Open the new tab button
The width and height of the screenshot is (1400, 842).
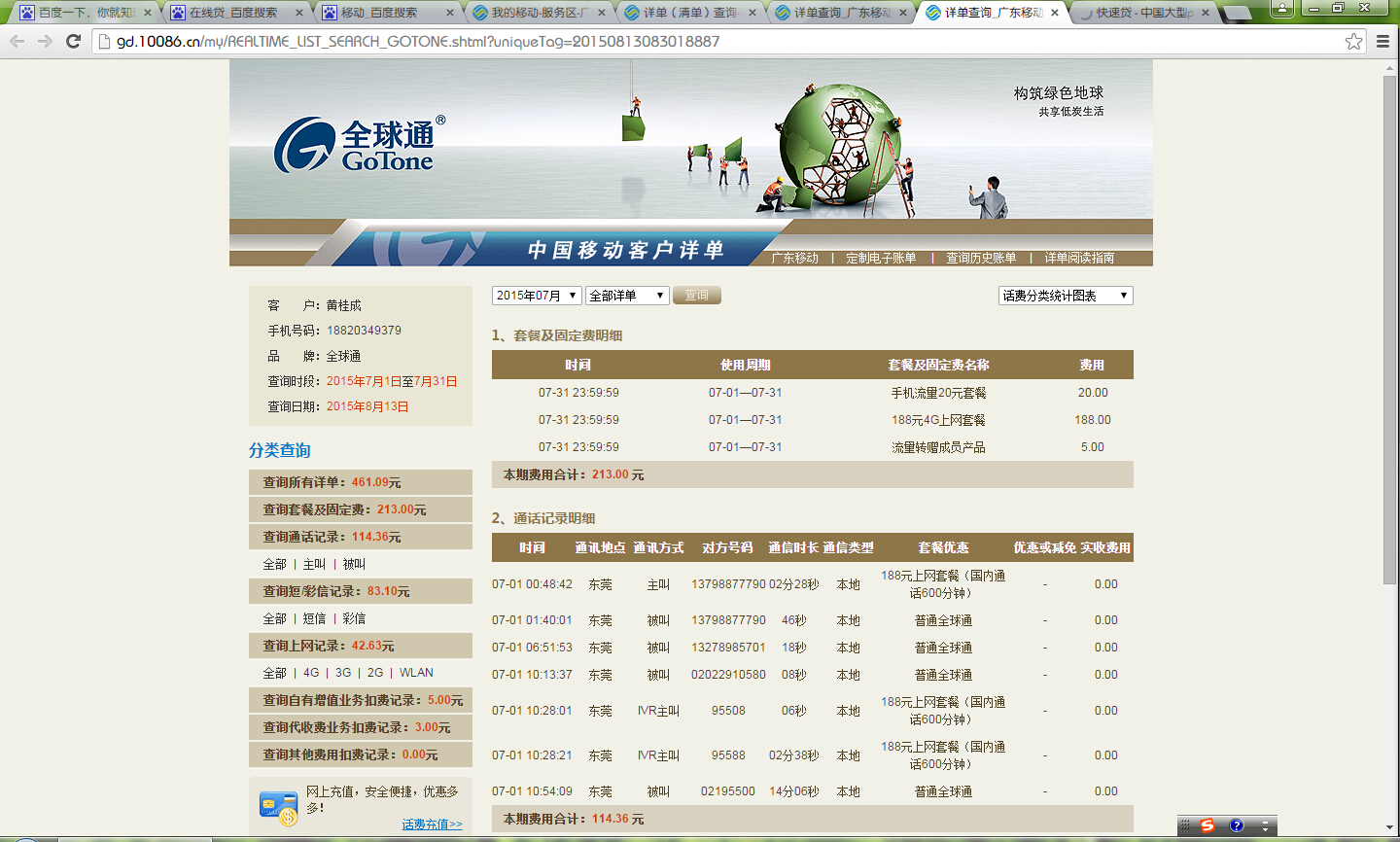click(x=1237, y=14)
